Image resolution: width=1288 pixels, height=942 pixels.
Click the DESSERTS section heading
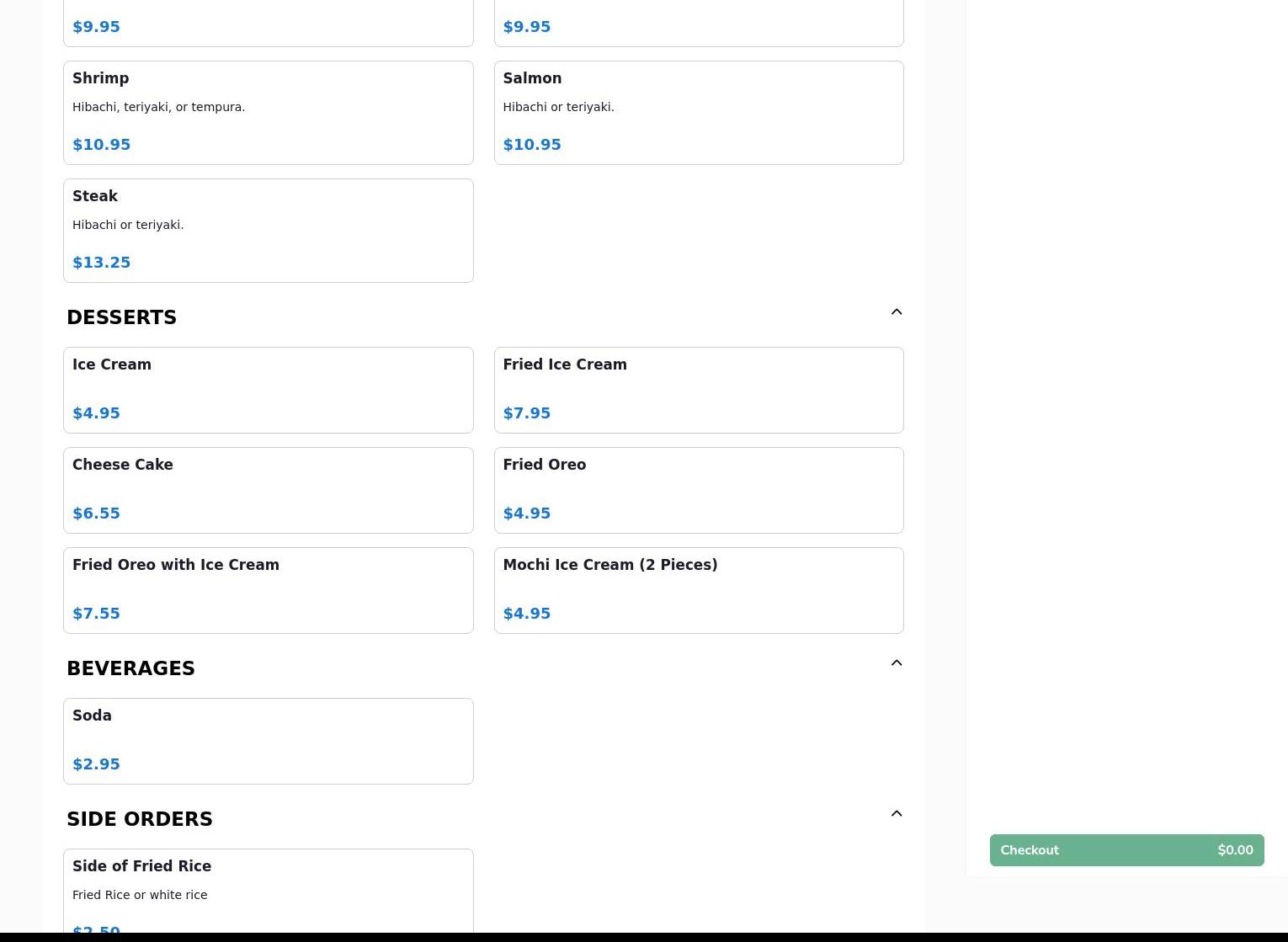point(122,317)
